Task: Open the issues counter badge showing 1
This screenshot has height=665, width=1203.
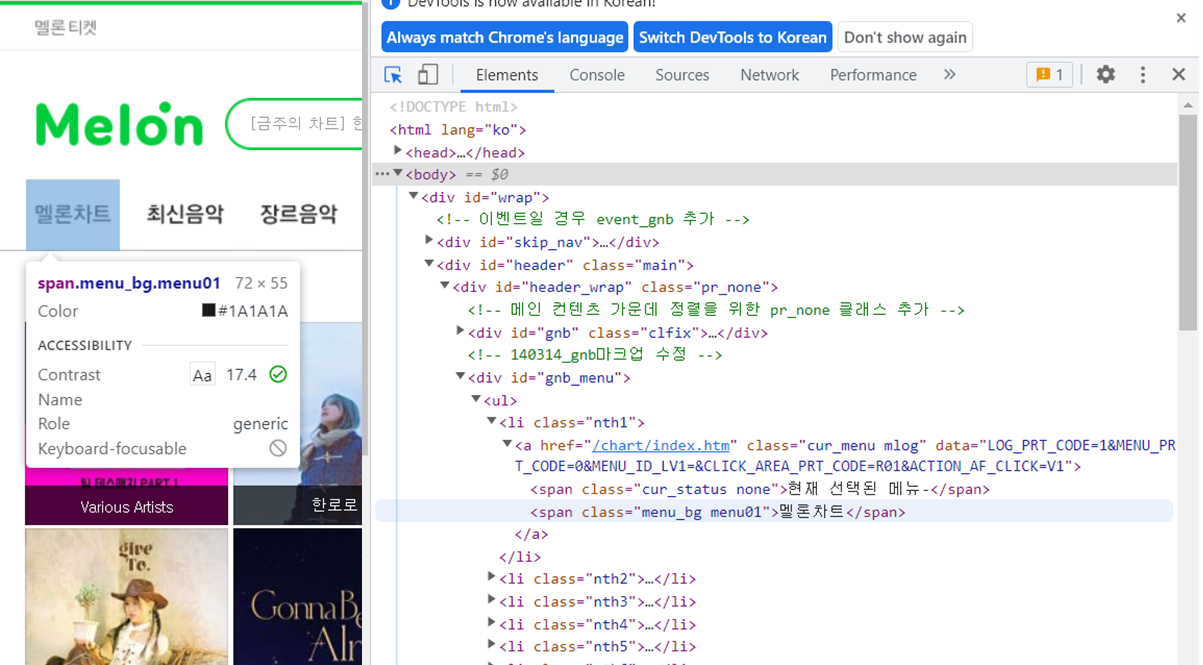Action: (1050, 75)
